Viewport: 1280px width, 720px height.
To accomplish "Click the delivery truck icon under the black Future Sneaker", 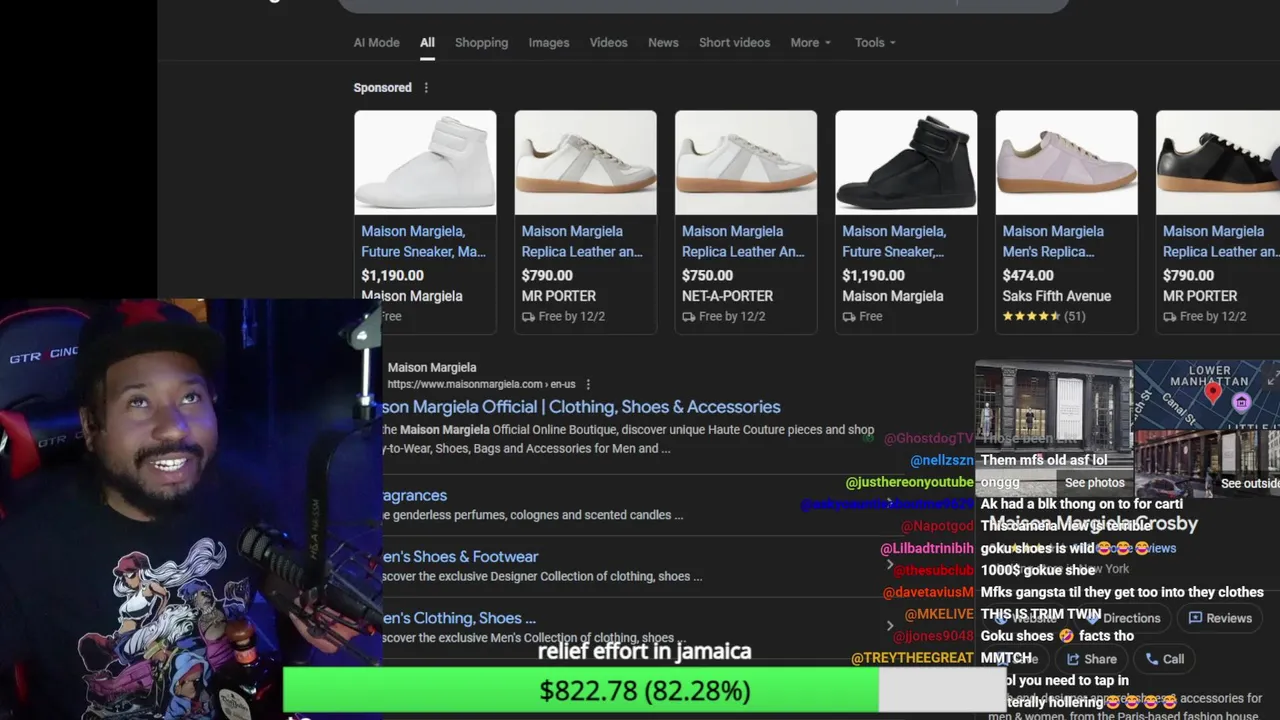I will (x=849, y=316).
